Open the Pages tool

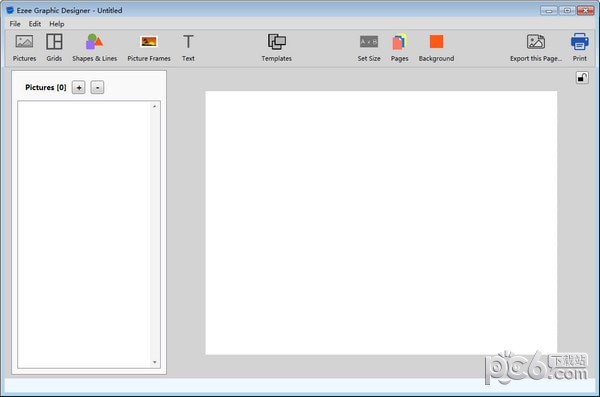(399, 47)
